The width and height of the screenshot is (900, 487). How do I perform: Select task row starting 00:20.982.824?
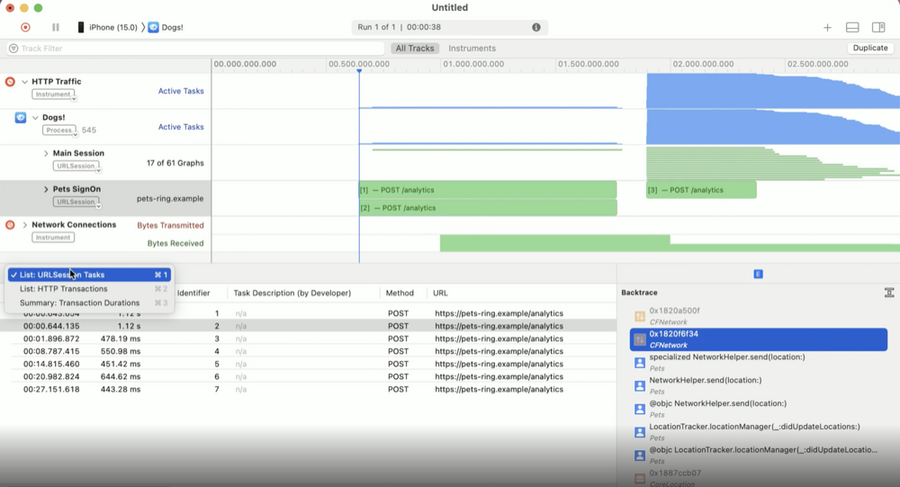[308, 377]
